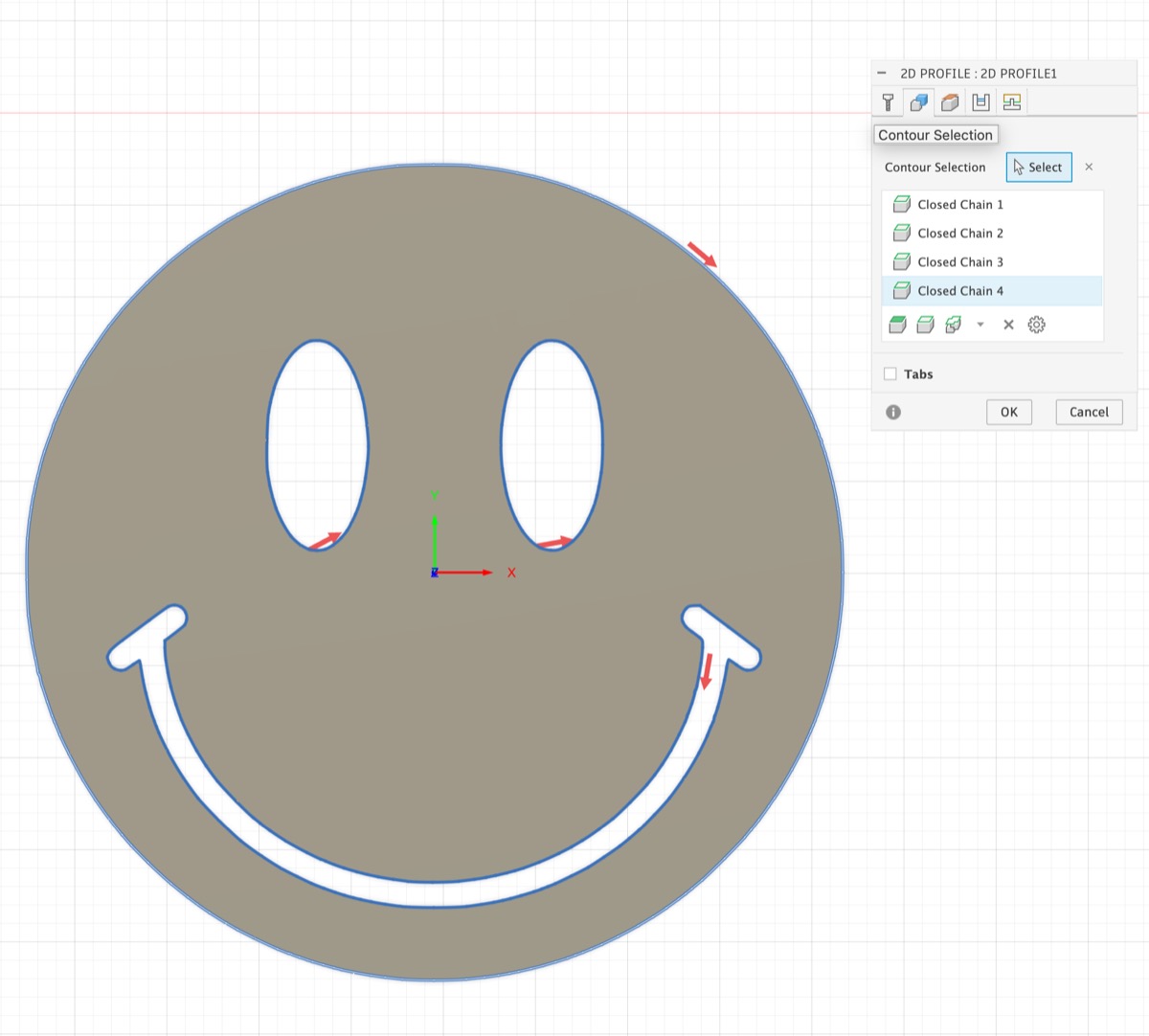Delete the selected chain with X icon
Image resolution: width=1149 pixels, height=1036 pixels.
coord(1008,325)
